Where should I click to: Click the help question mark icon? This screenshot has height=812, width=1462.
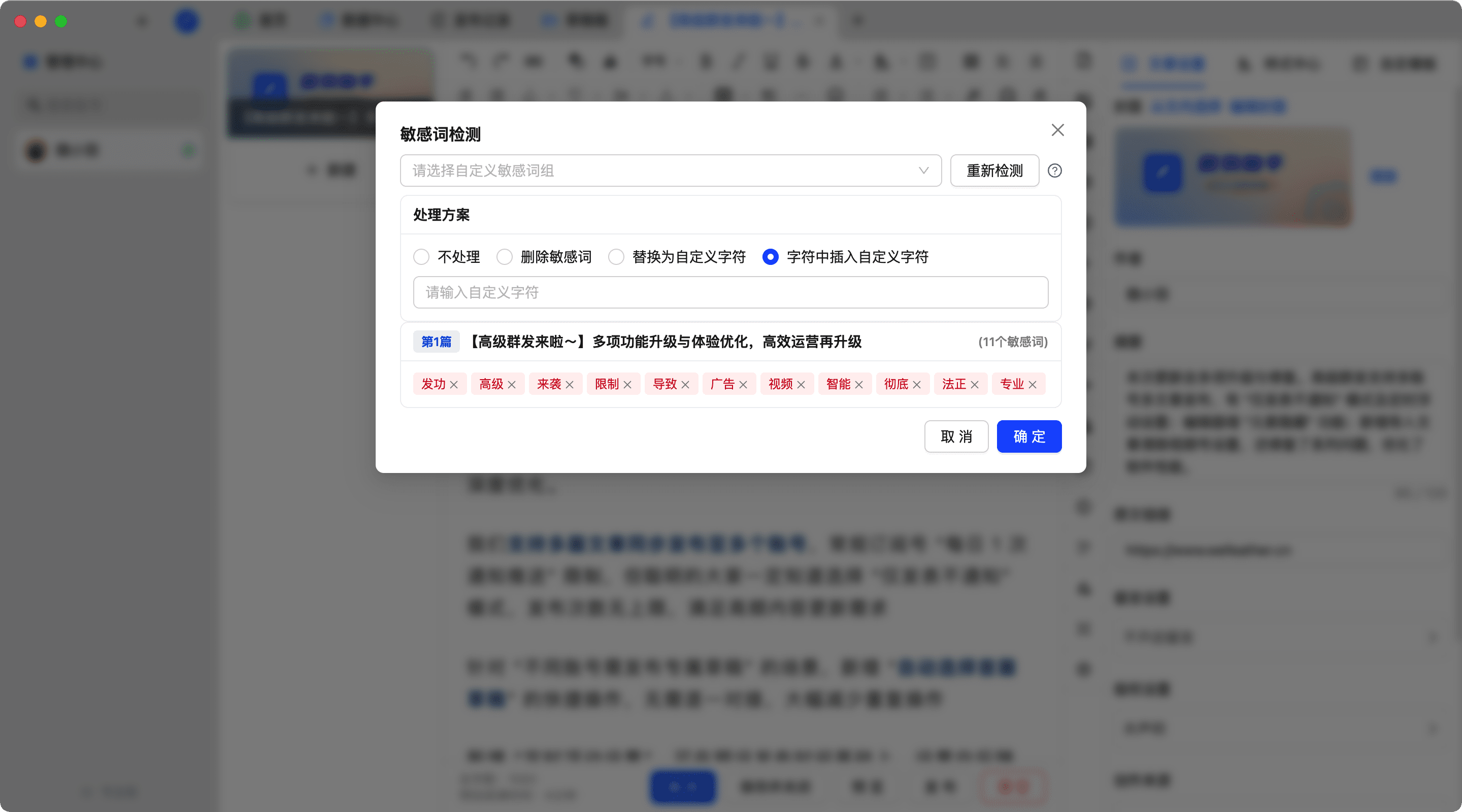1054,171
